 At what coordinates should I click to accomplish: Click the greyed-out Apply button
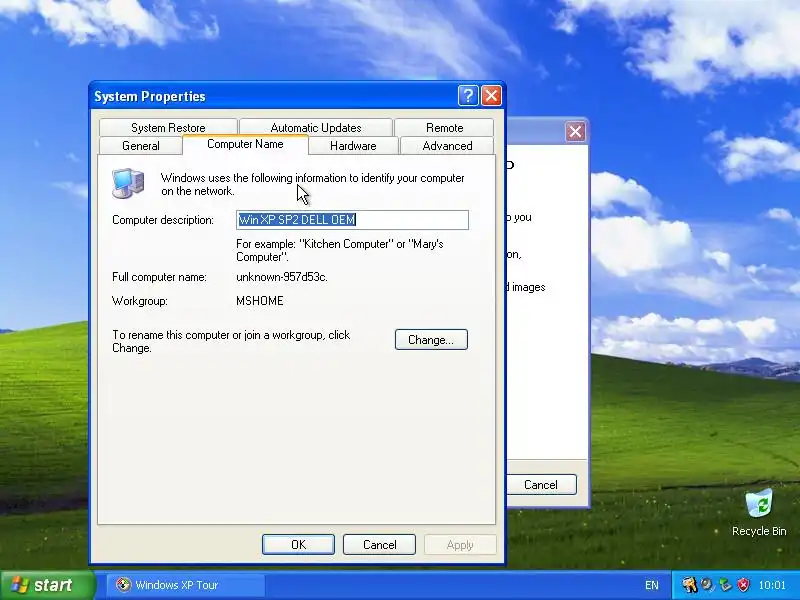(x=460, y=545)
